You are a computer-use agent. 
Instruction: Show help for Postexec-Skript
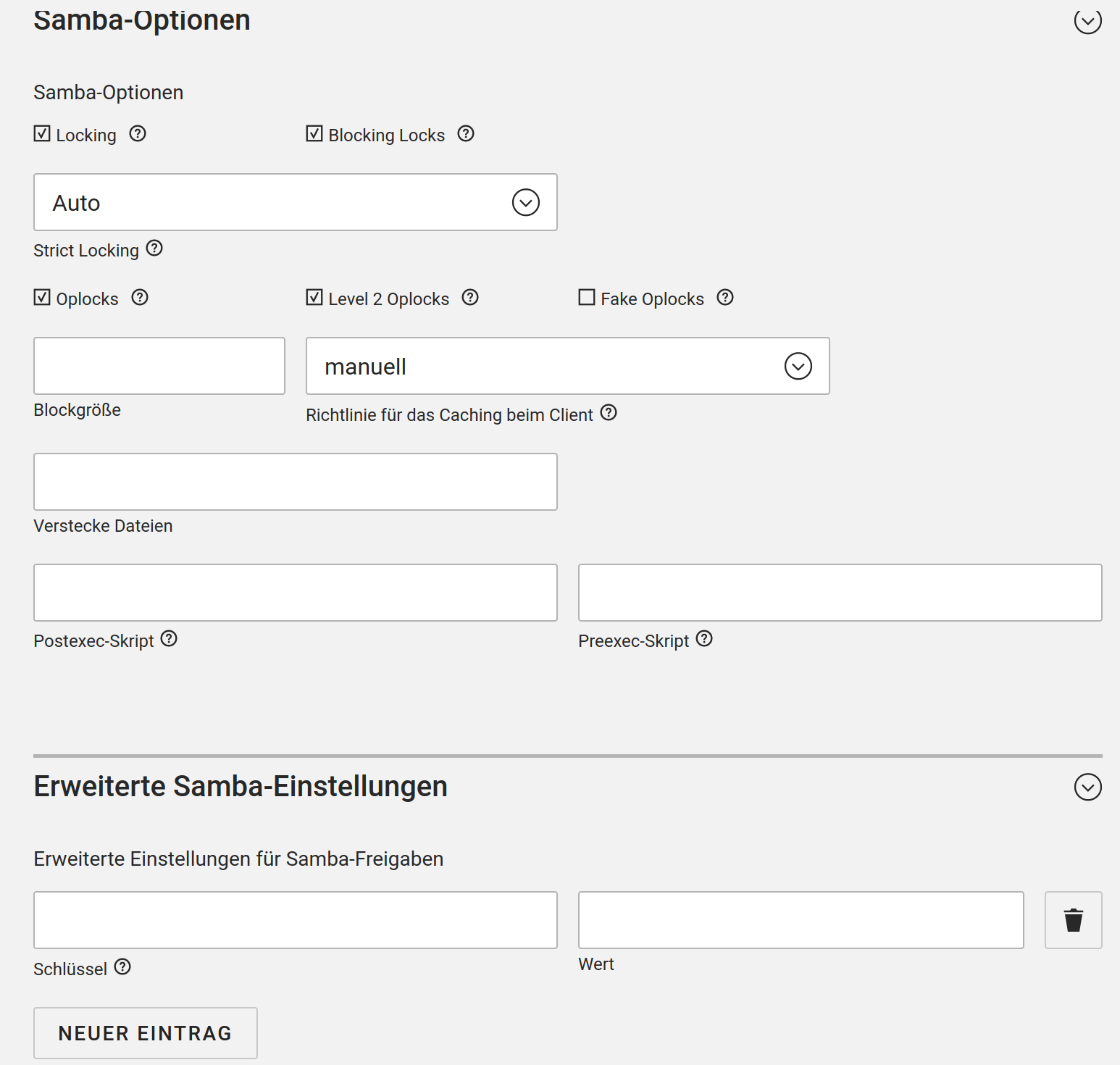click(169, 638)
